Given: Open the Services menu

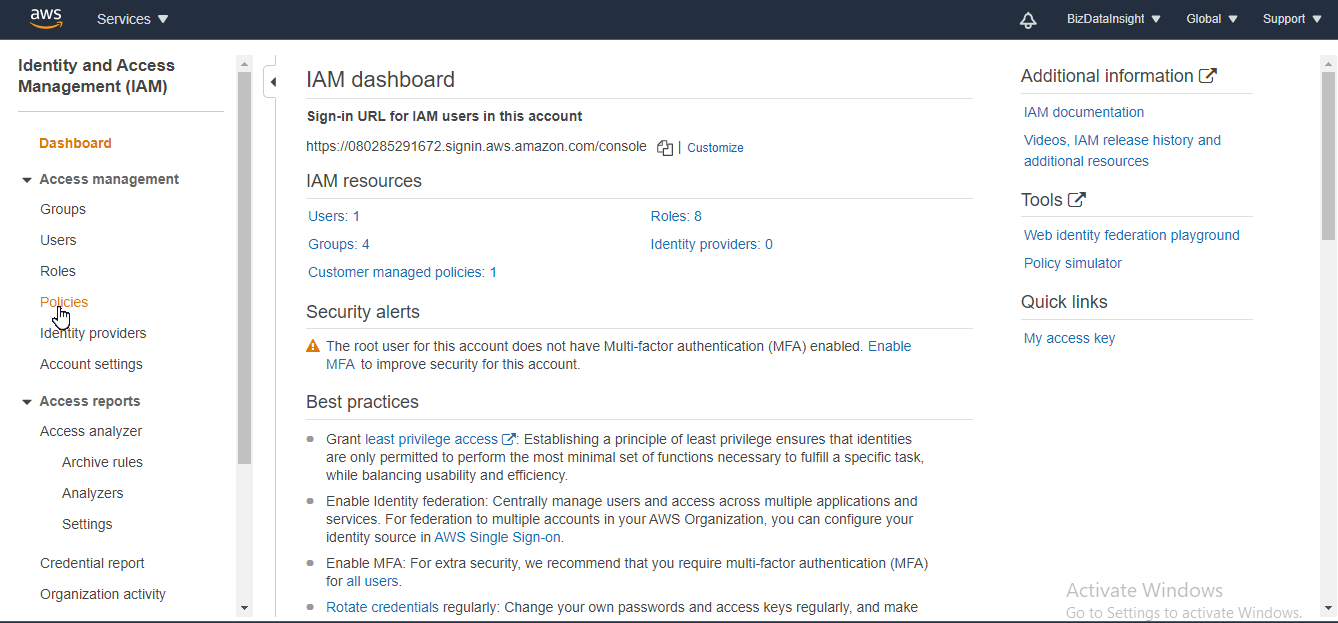Looking at the screenshot, I should (x=132, y=18).
